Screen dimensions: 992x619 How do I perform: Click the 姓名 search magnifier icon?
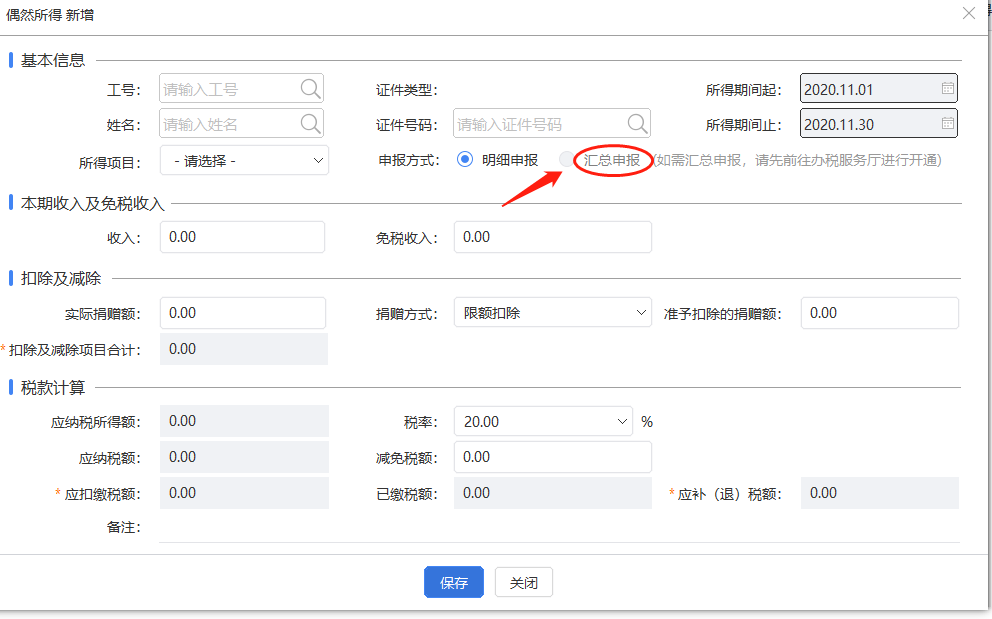tap(311, 124)
